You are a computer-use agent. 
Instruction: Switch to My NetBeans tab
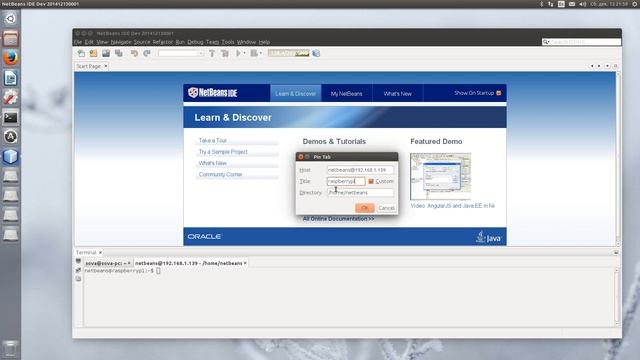point(347,93)
